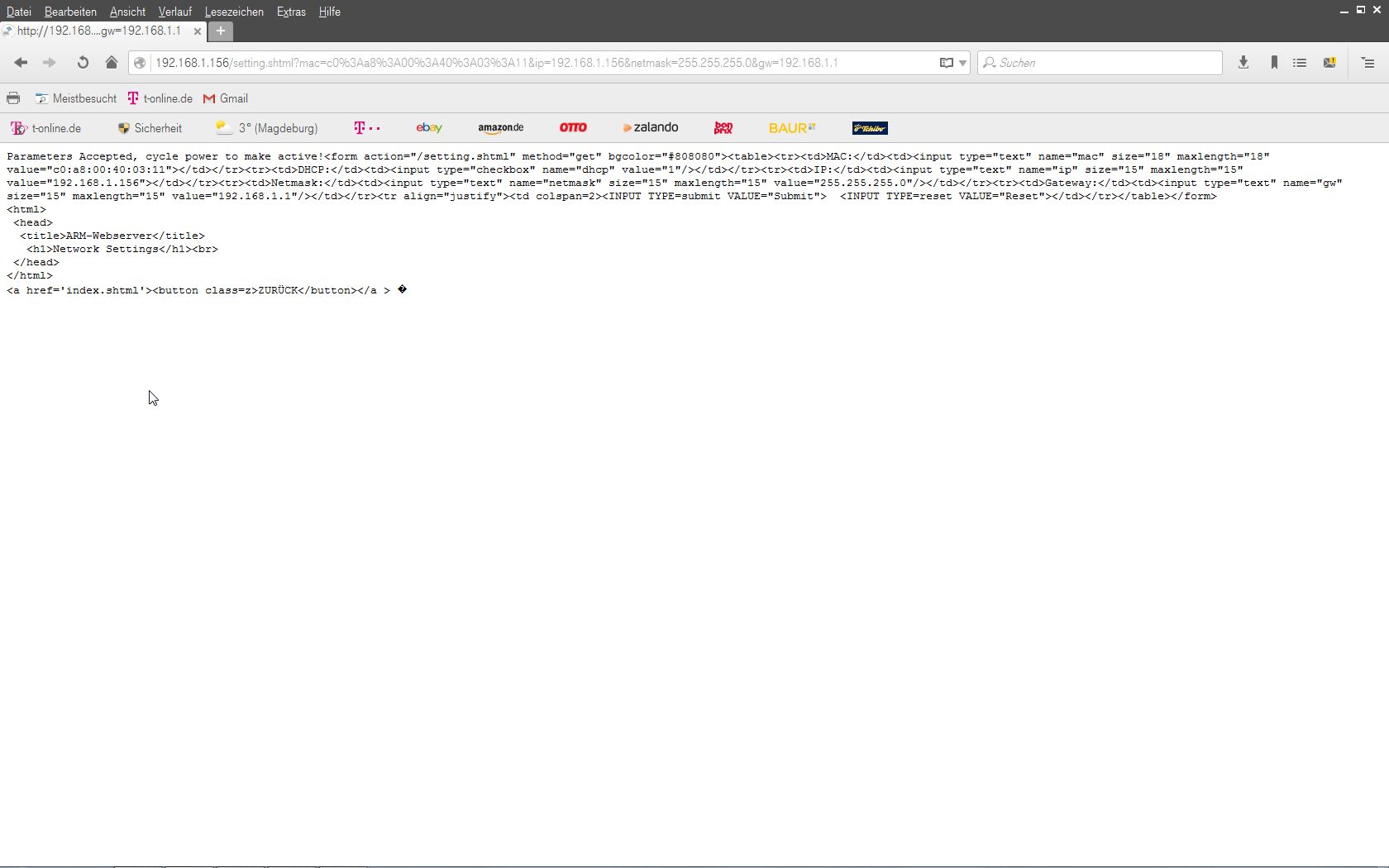1389x868 pixels.
Task: Close the current browser tab
Action: pos(197,31)
